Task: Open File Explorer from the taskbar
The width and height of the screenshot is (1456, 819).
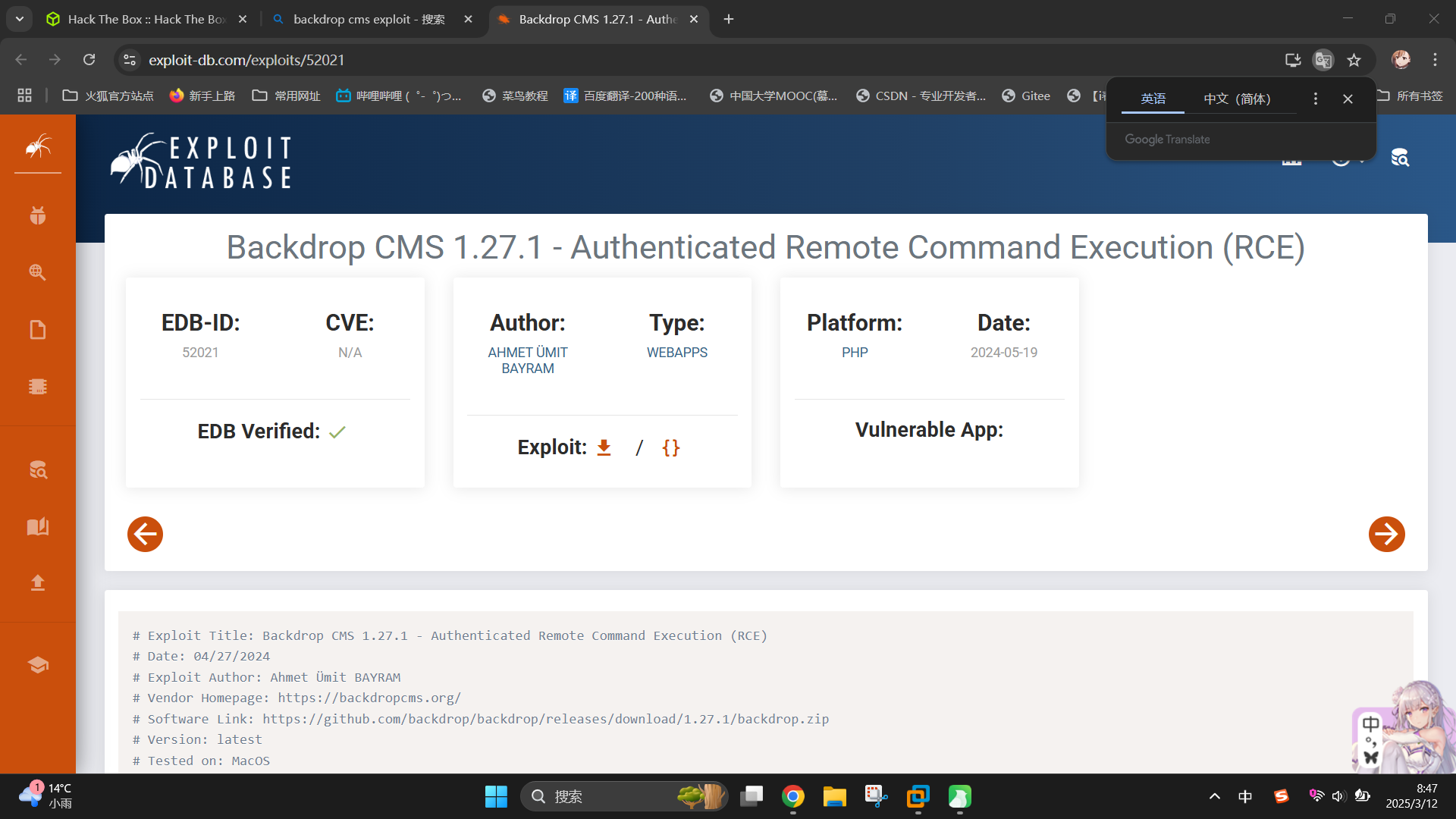Action: 834,796
